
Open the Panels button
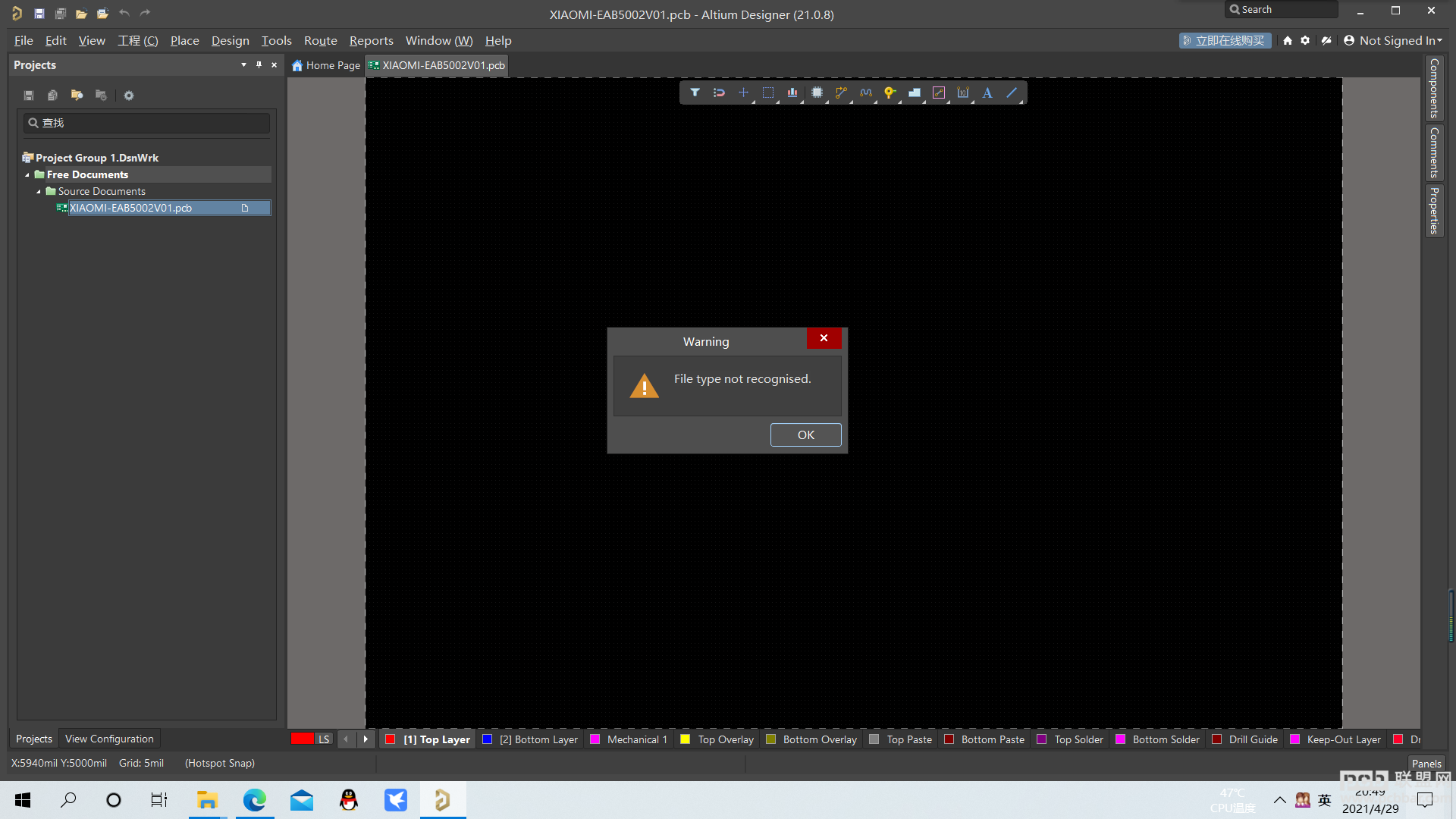click(1426, 764)
